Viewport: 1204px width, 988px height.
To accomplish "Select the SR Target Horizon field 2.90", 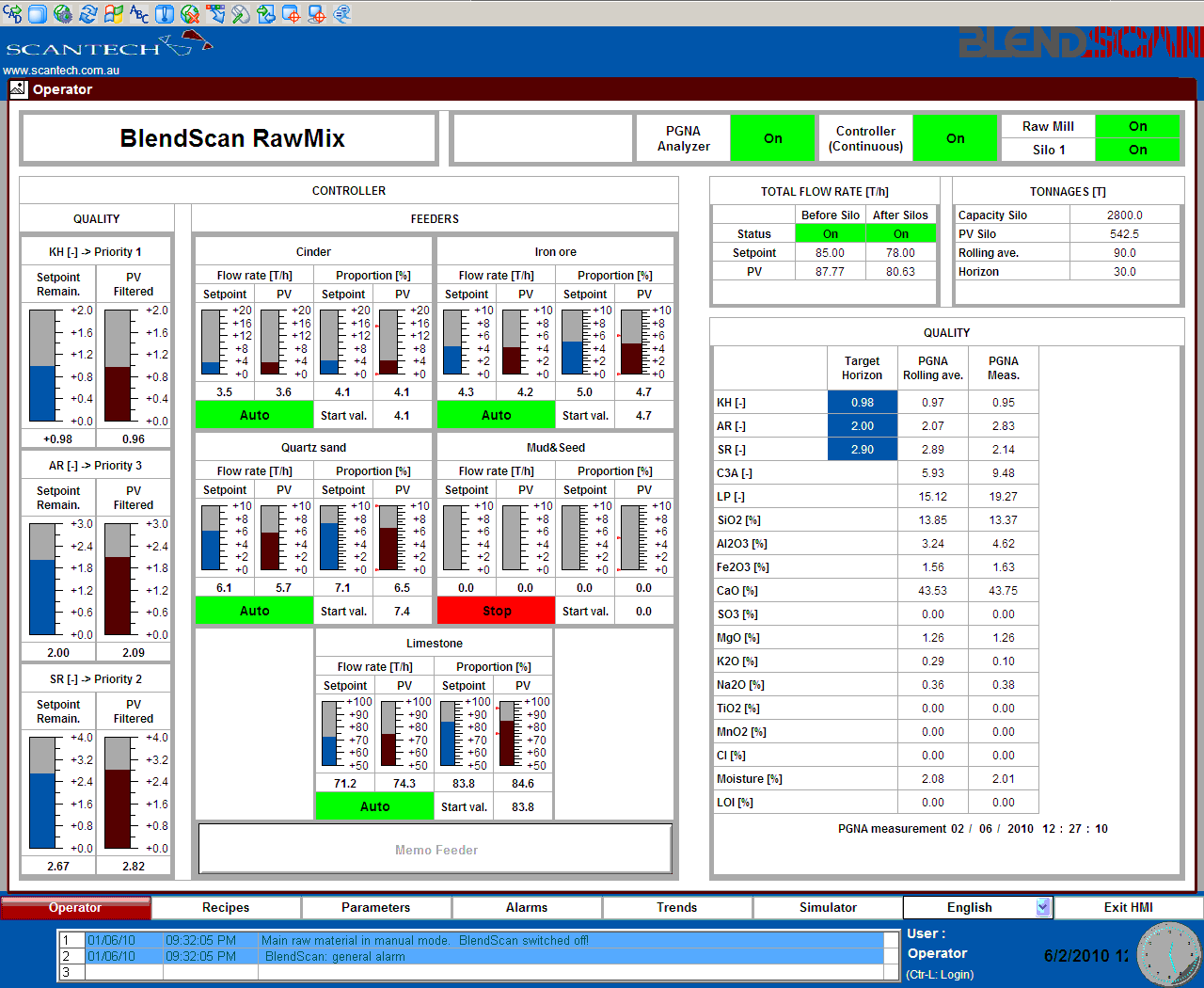I will (863, 449).
